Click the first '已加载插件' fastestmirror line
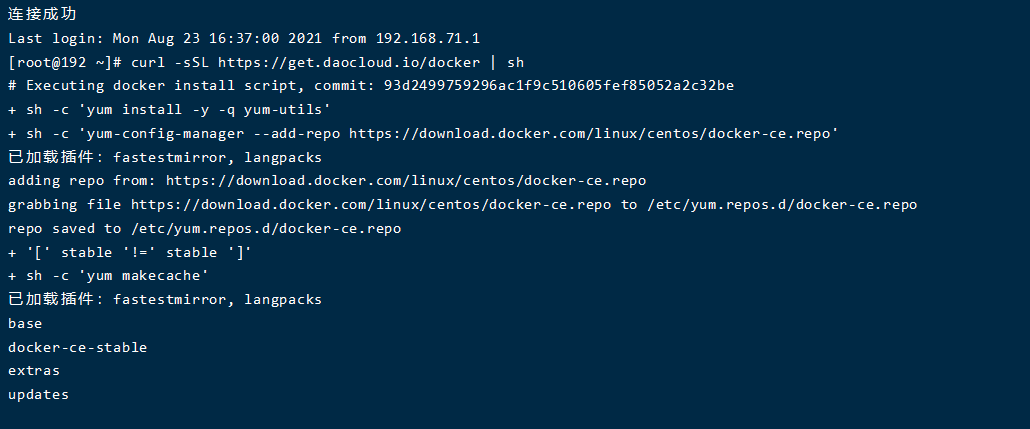The width and height of the screenshot is (1030, 429). click(165, 158)
